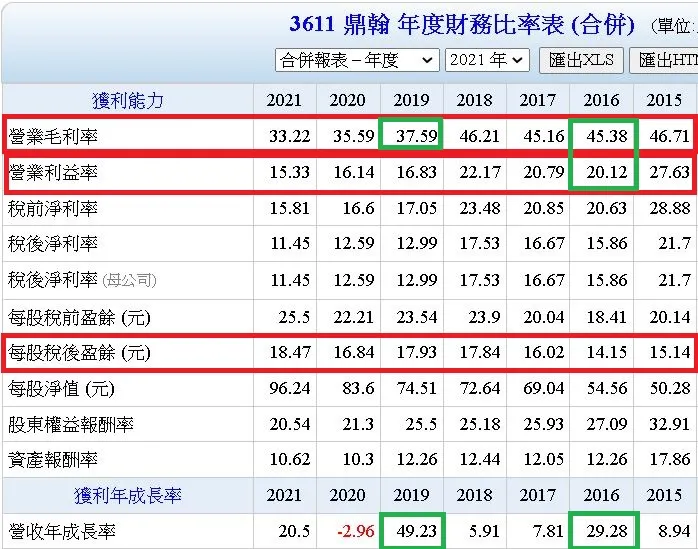
Task: Click the 匯出XLS export button
Action: (x=581, y=60)
